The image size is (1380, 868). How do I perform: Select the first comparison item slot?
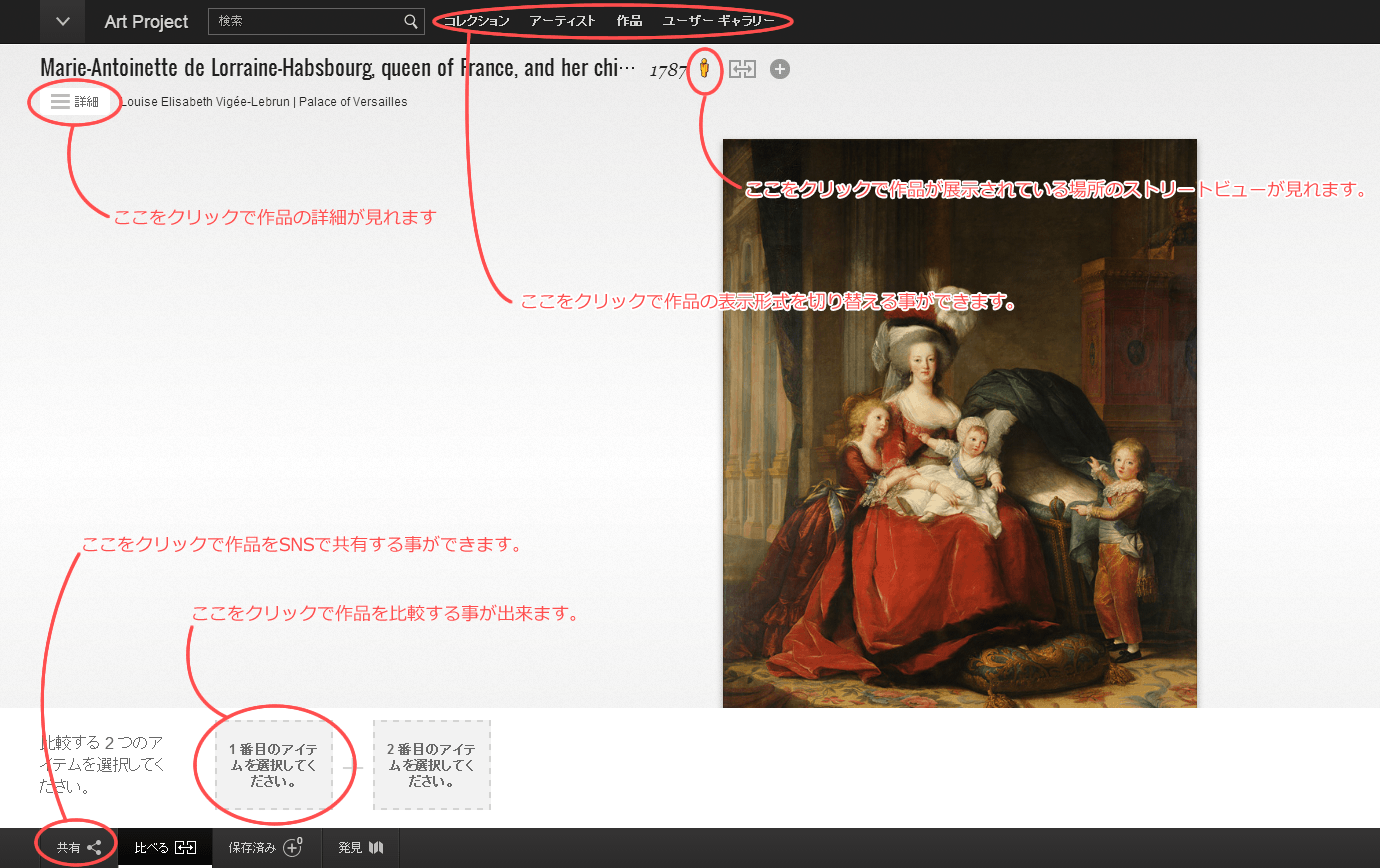tap(274, 765)
